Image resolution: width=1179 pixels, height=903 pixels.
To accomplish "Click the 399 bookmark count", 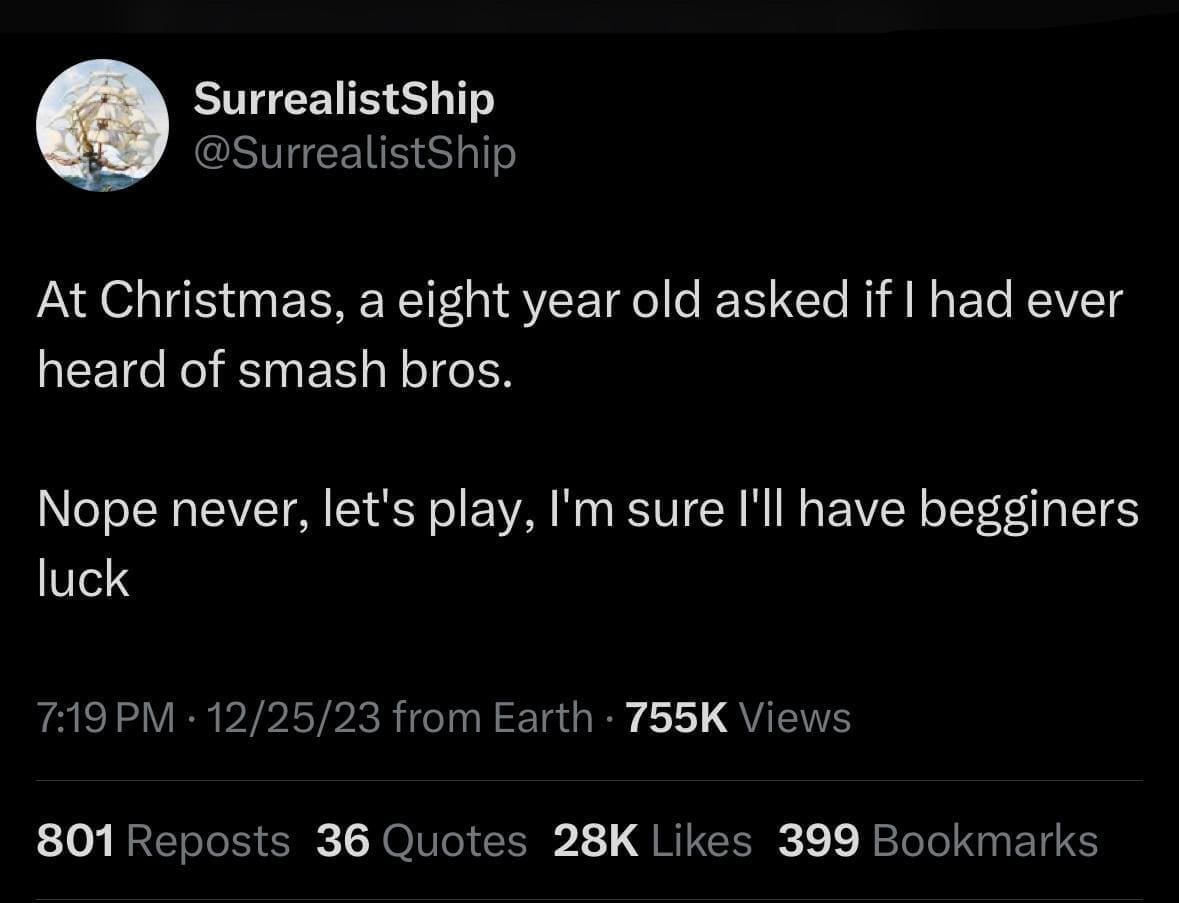I will coord(818,841).
